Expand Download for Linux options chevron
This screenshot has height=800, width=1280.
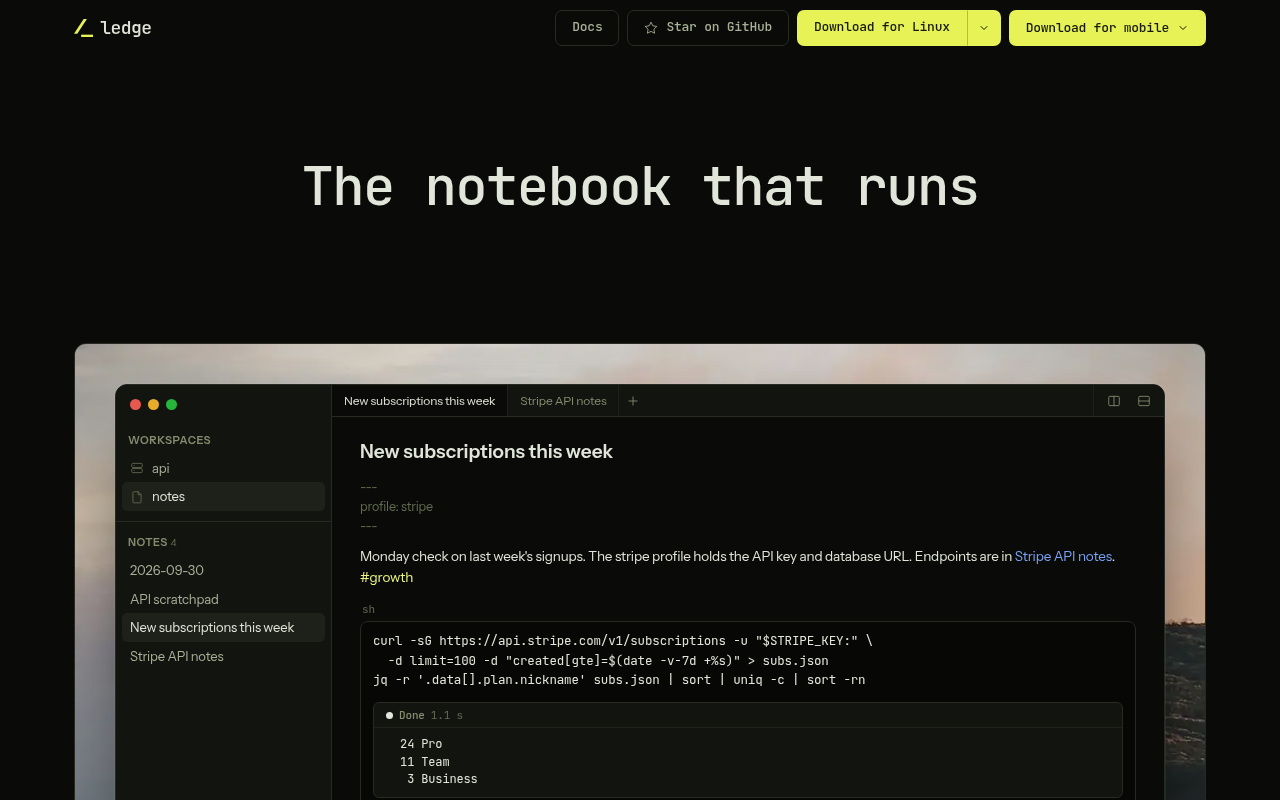coord(984,28)
